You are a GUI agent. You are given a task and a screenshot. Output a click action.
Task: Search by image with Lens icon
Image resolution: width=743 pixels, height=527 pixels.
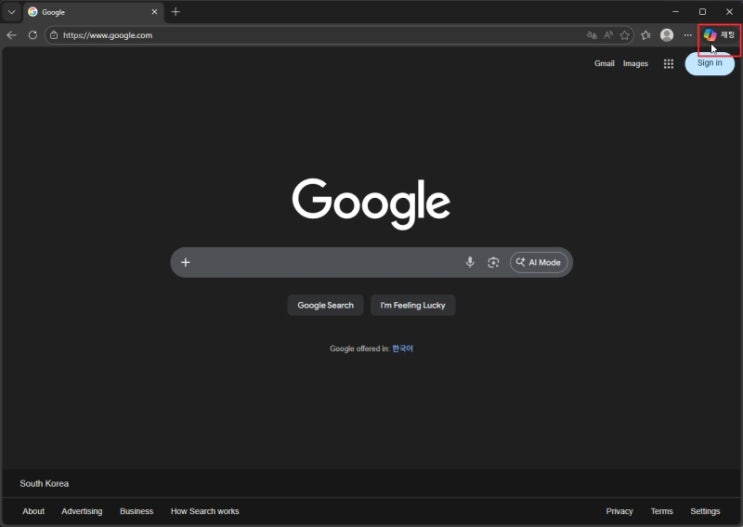point(493,262)
